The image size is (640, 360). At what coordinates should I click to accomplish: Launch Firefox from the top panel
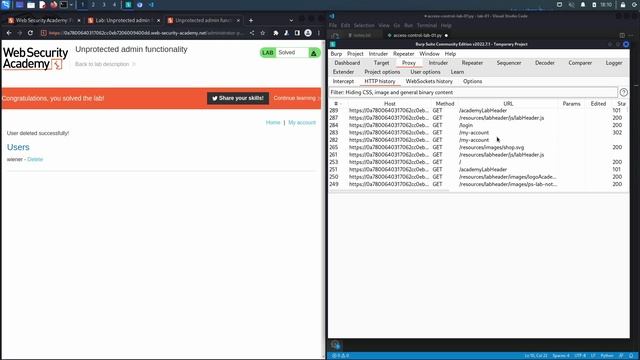[53, 4]
